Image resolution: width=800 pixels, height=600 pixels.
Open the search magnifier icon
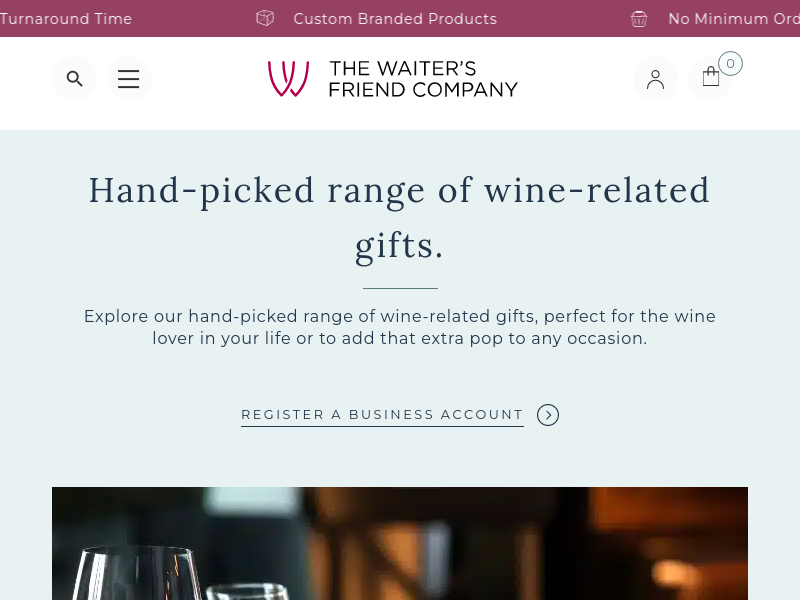pos(74,79)
